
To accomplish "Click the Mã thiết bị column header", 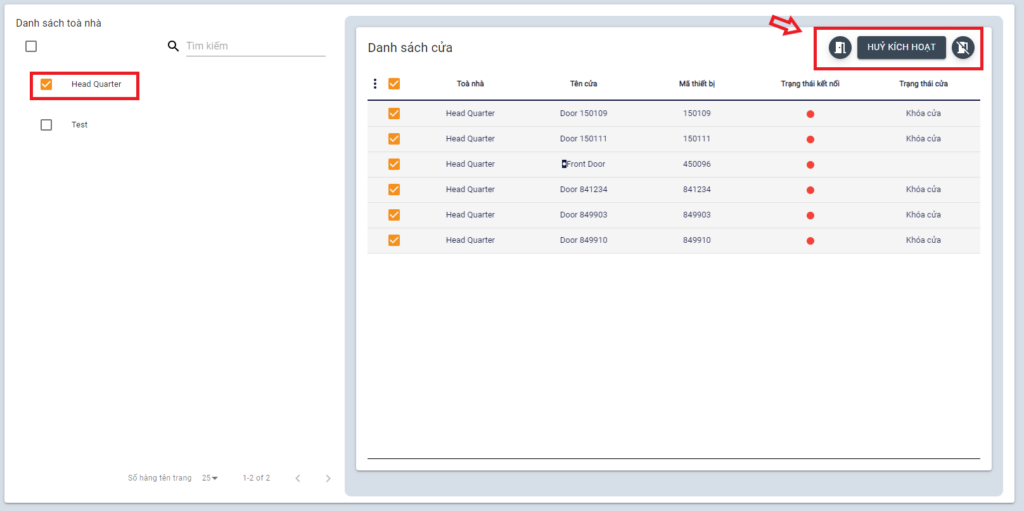I will point(696,84).
